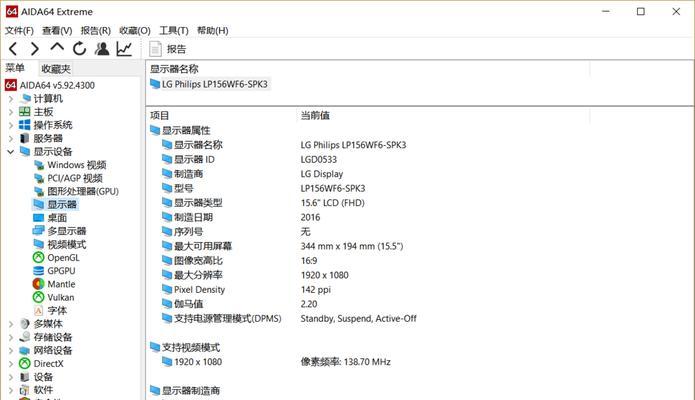Click the 多媒体 multimedia speaker icon
Image resolution: width=695 pixels, height=400 pixels.
tap(25, 324)
